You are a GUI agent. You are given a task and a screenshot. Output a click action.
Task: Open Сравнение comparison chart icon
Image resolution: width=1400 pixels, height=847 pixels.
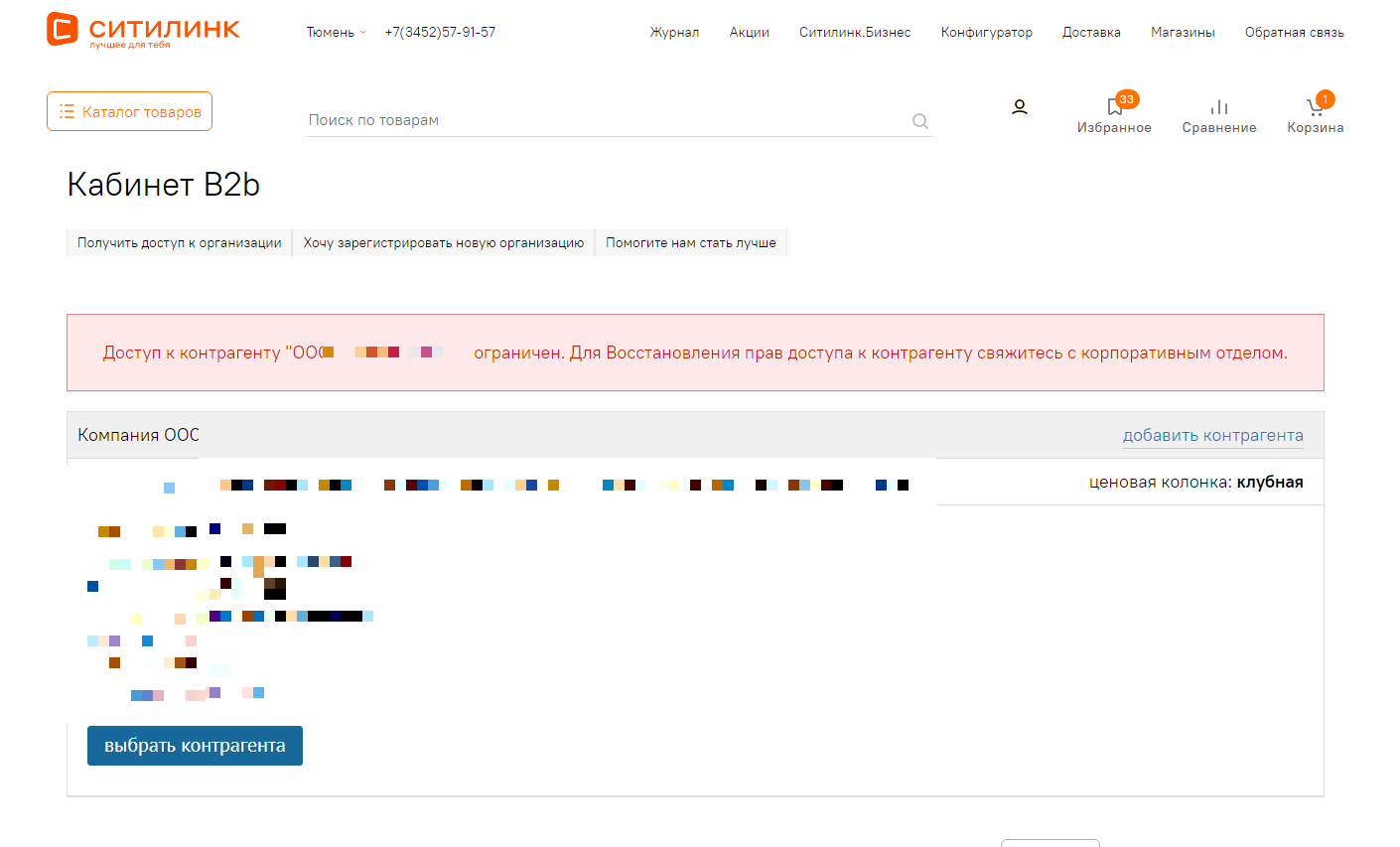coord(1219,115)
